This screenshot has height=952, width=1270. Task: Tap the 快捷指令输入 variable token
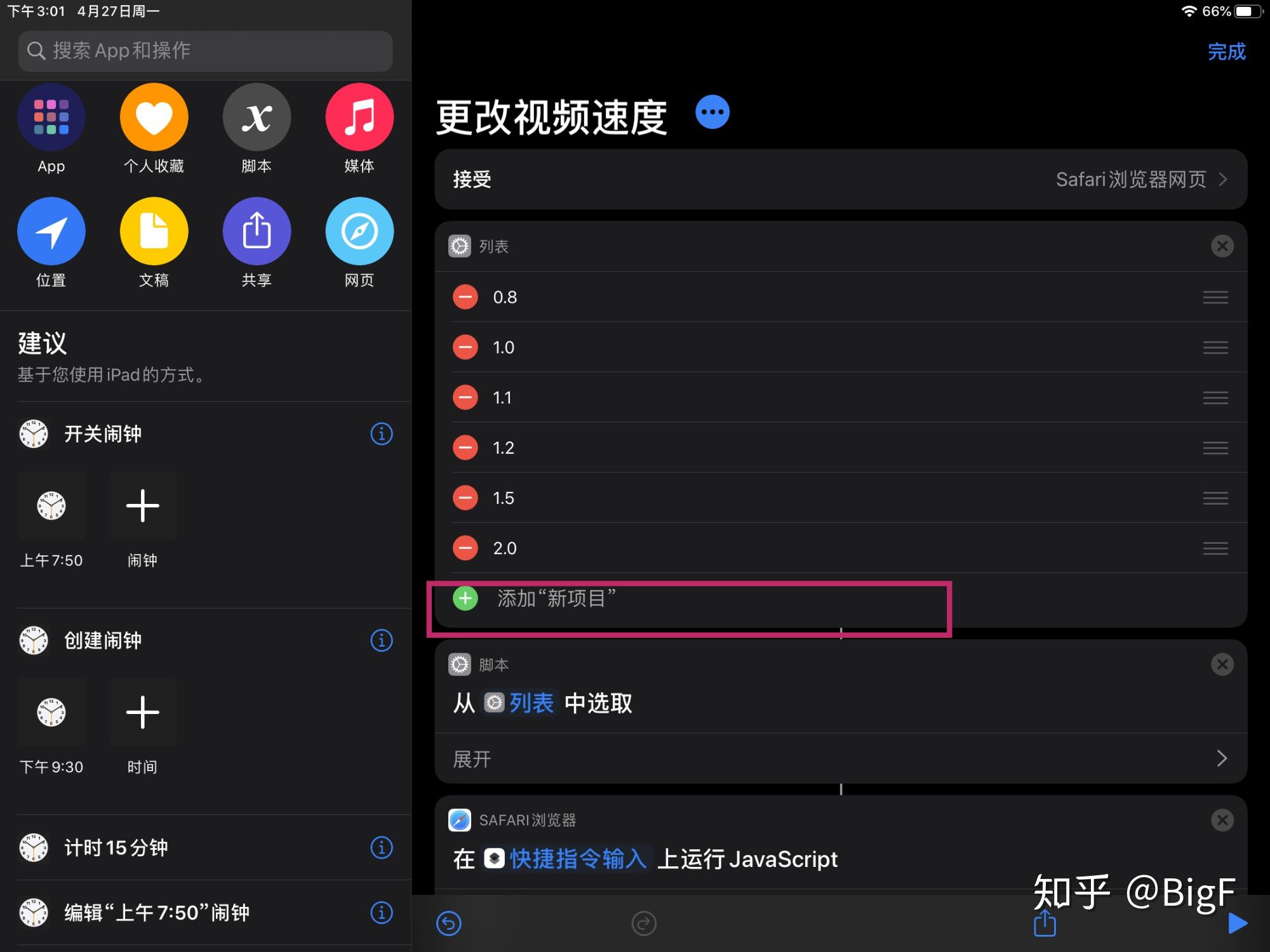[566, 859]
